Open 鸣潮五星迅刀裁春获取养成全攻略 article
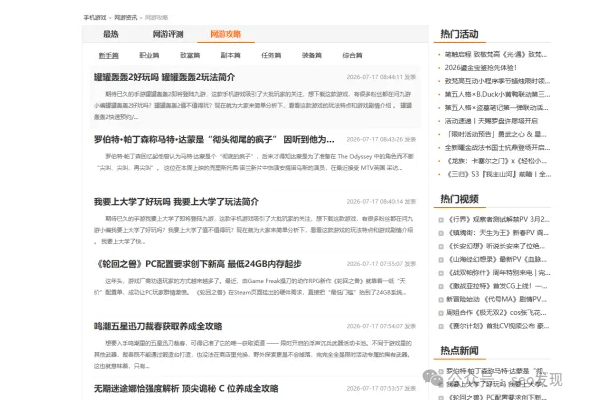Viewport: 614px width, 417px height. [x=158, y=326]
